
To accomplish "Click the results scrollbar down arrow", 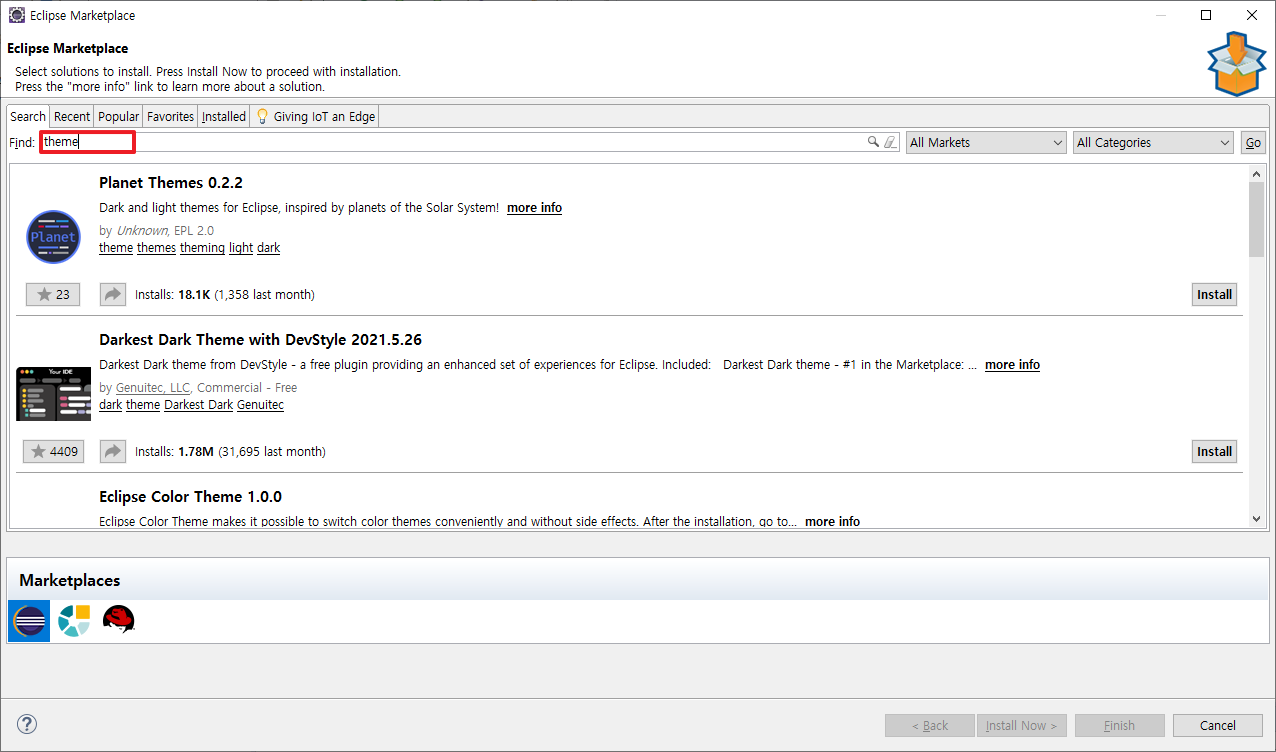I will [1257, 519].
